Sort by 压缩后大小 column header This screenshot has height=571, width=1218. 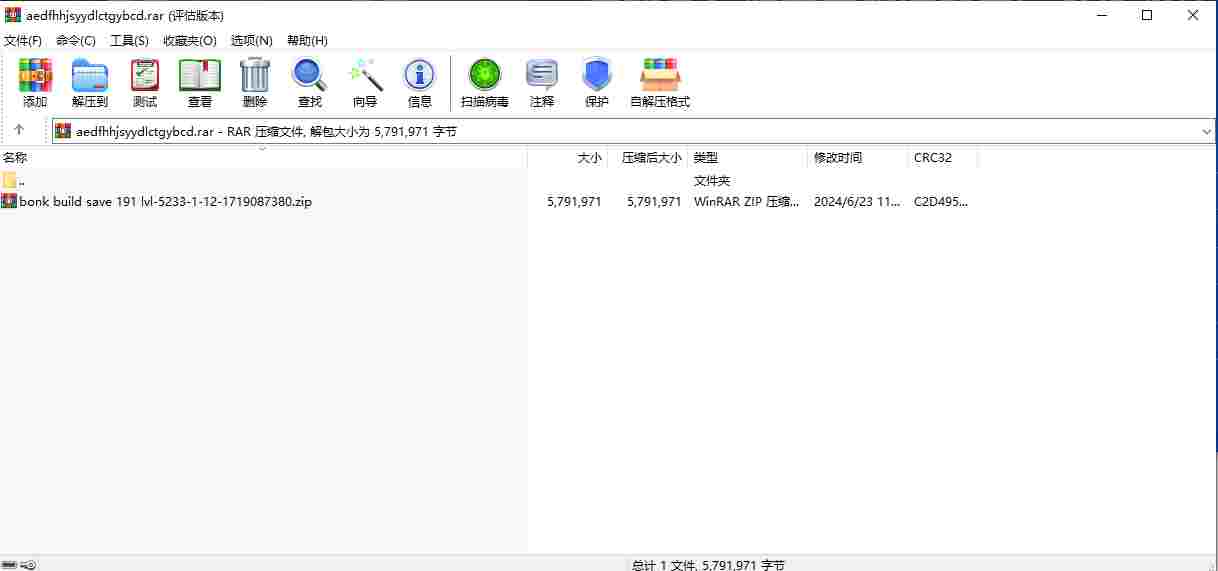click(x=647, y=158)
